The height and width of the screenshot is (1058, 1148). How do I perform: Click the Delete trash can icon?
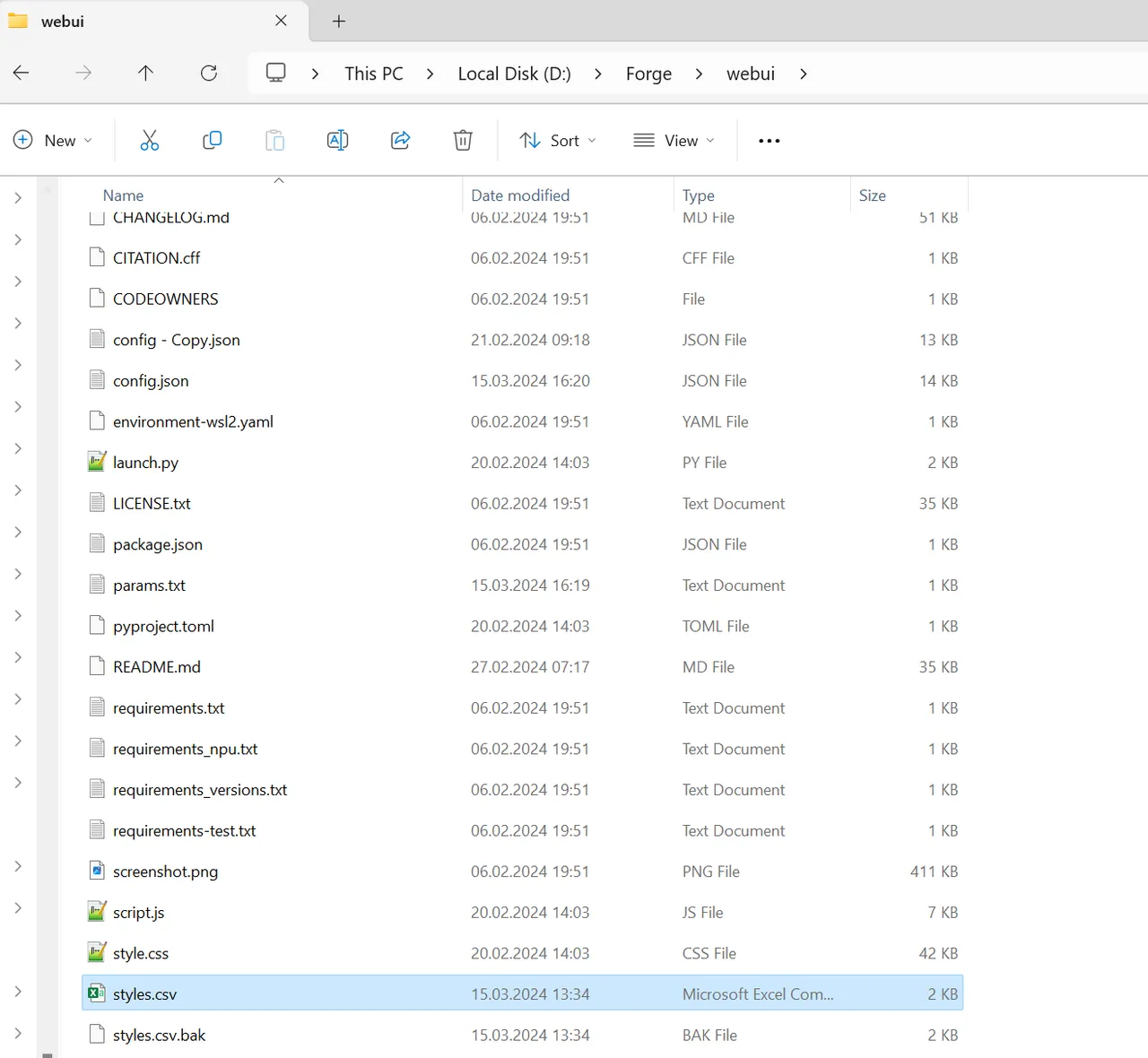[463, 140]
